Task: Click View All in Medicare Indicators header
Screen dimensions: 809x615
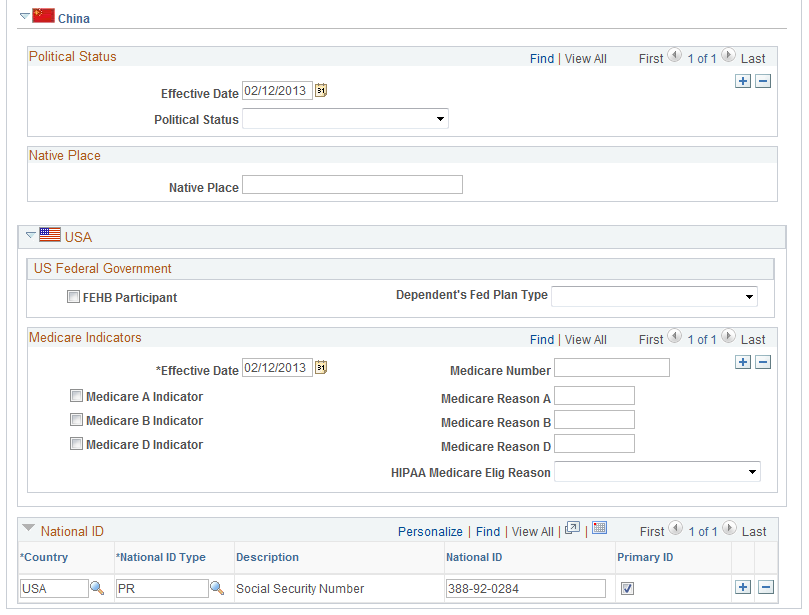Action: pyautogui.click(x=586, y=340)
